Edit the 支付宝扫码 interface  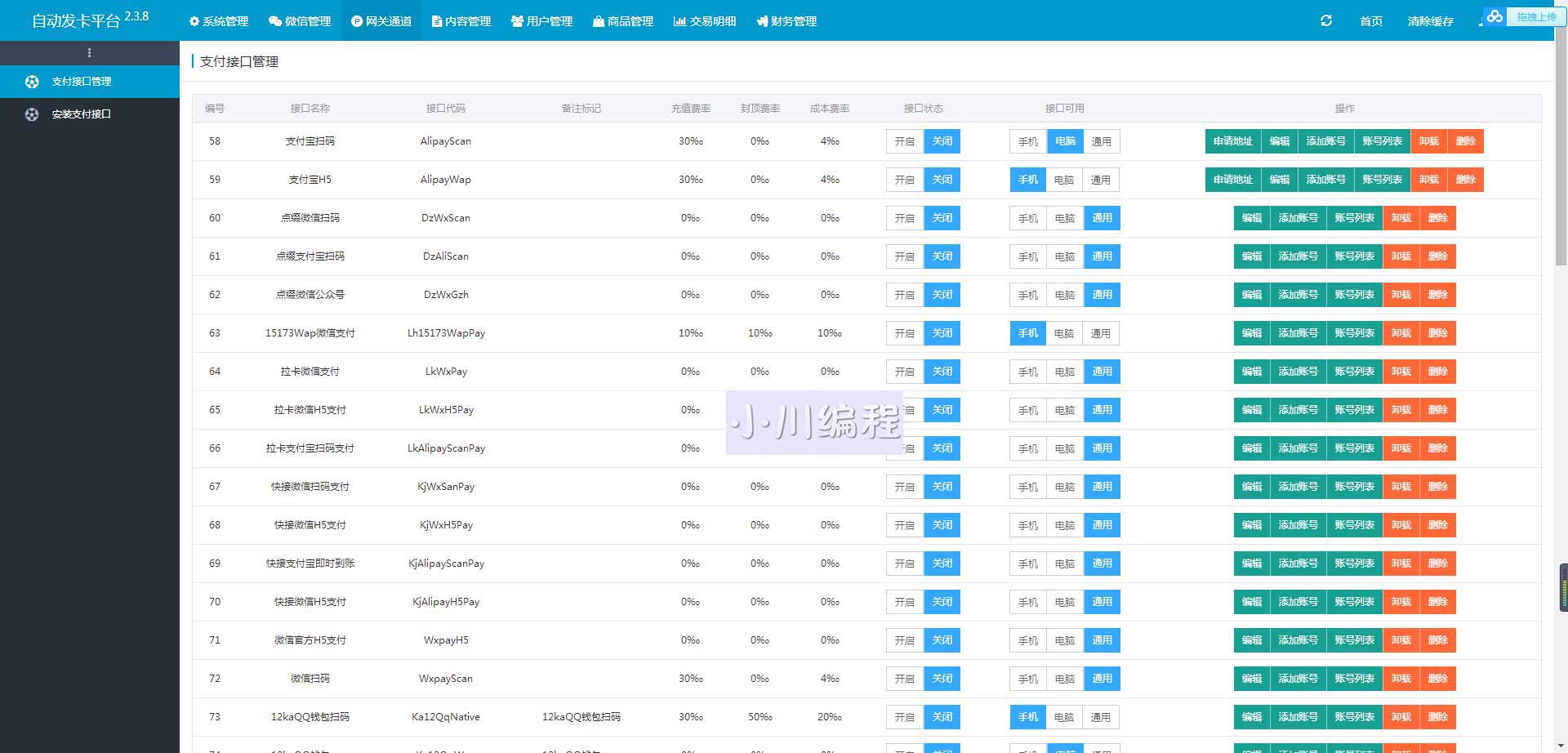[x=1280, y=141]
